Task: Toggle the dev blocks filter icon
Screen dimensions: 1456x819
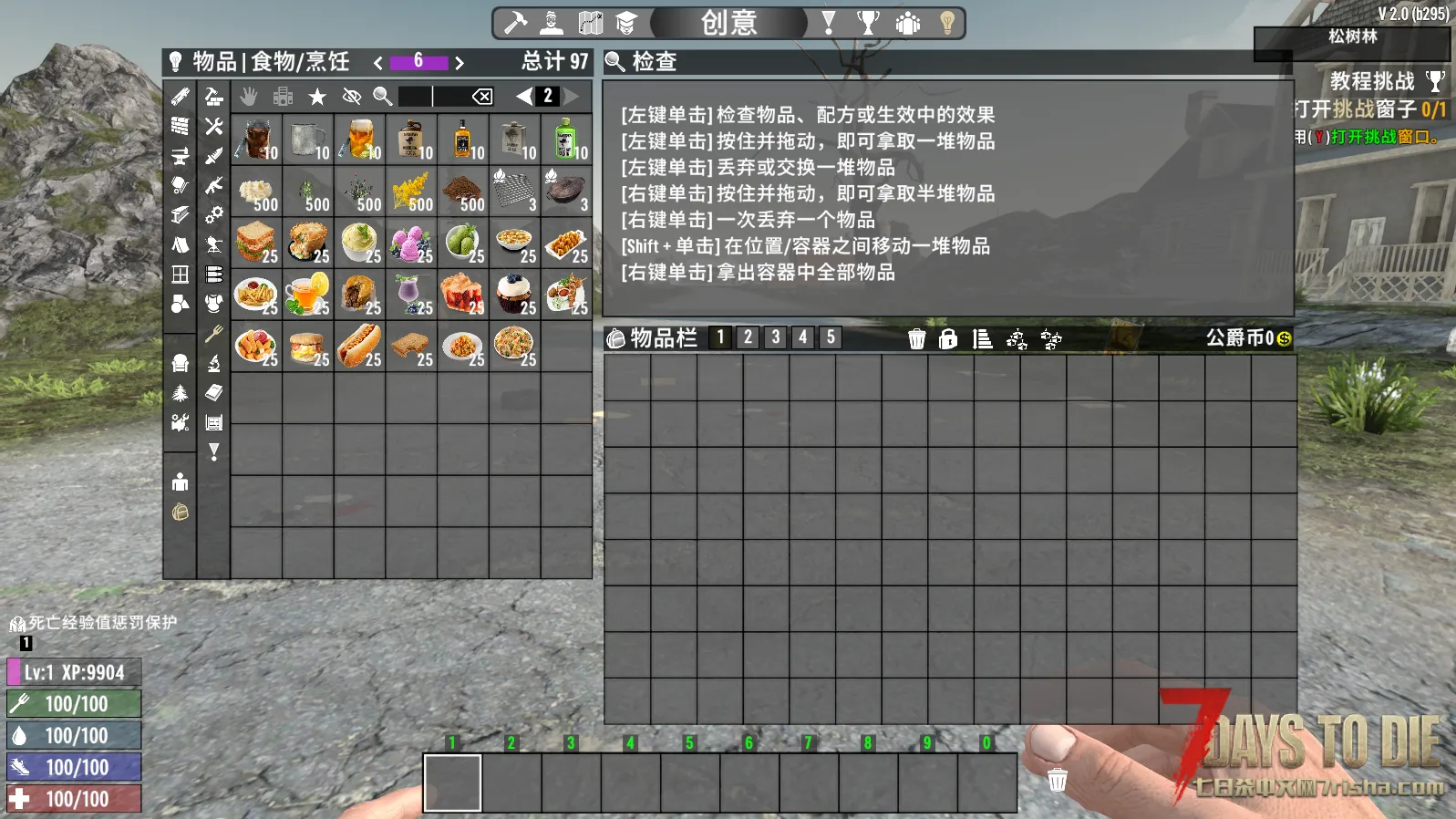Action: click(283, 96)
